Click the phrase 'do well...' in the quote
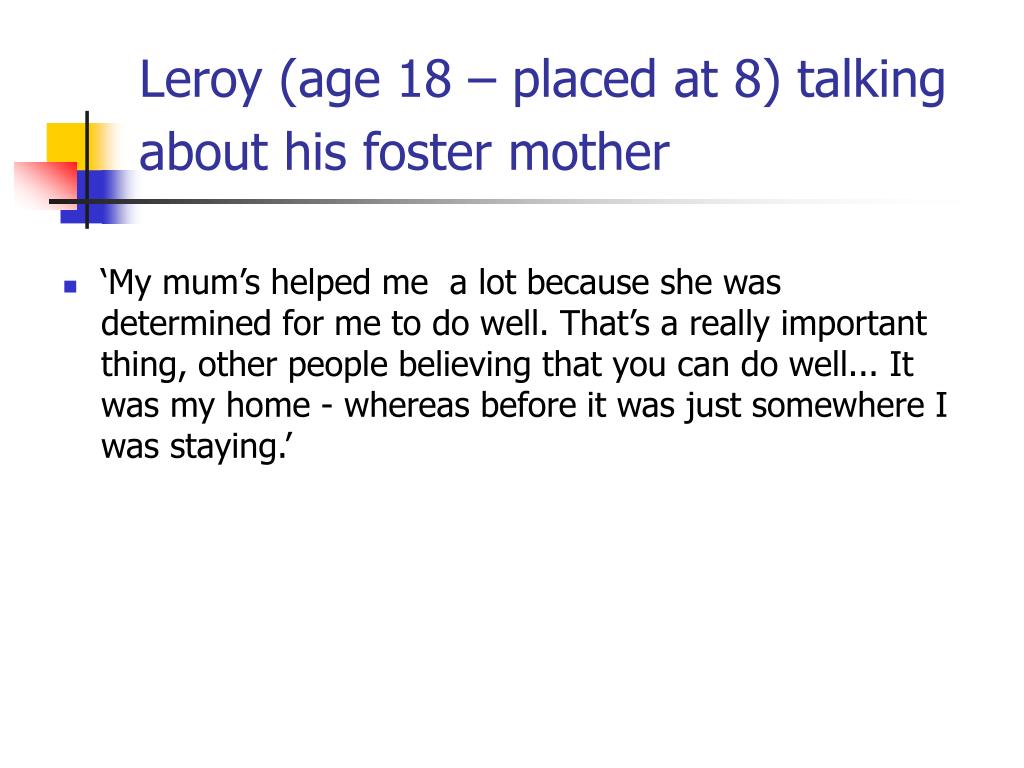The width and height of the screenshot is (1024, 768). pyautogui.click(x=808, y=364)
